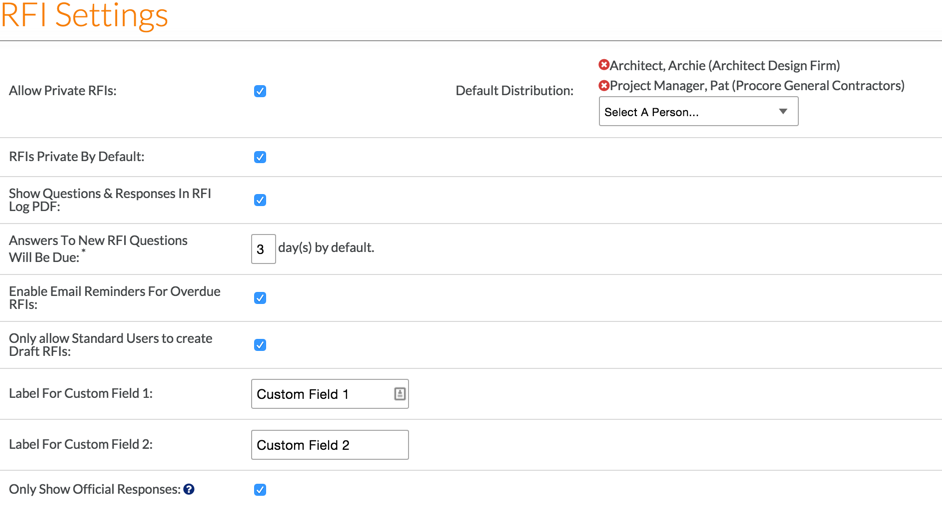Click the Default Distribution label
This screenshot has height=508, width=942.
coord(514,91)
